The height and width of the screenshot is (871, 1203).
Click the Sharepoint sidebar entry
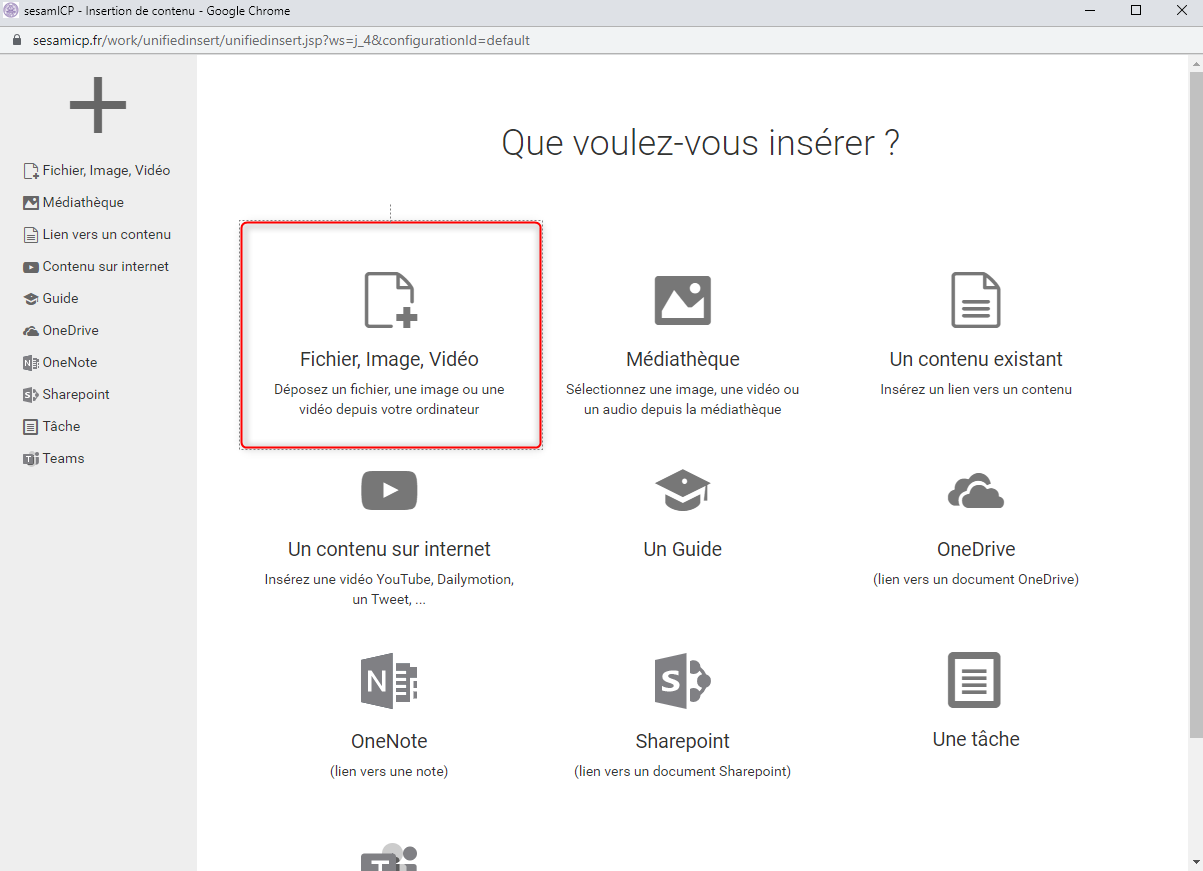(76, 394)
